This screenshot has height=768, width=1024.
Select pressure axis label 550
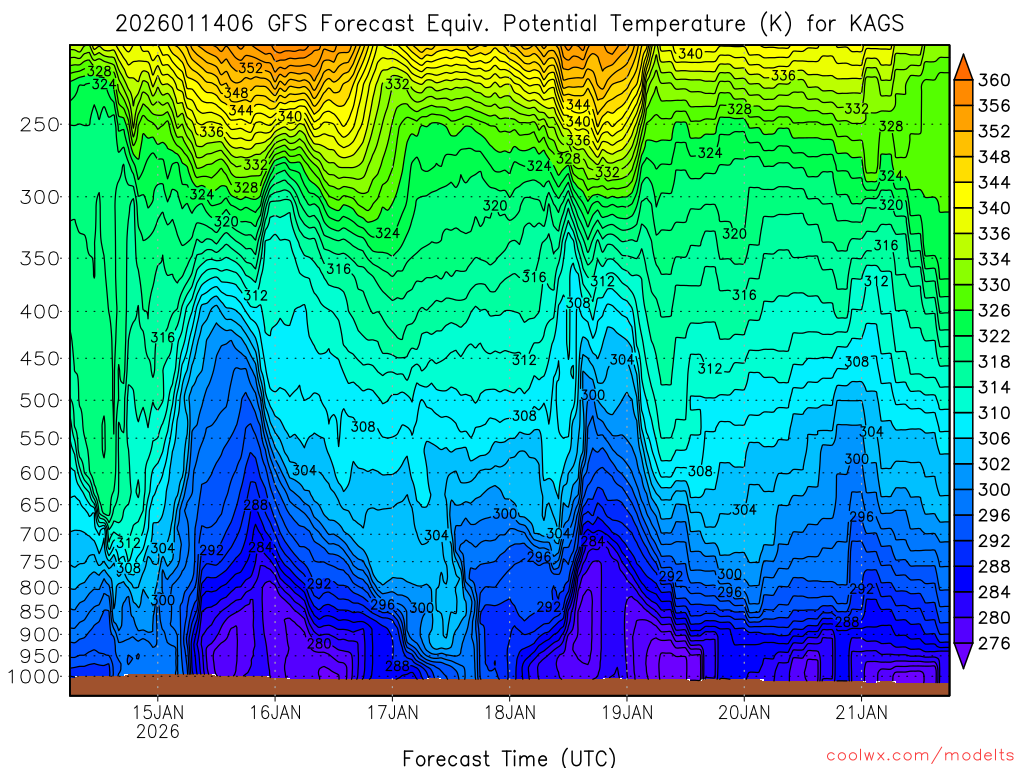click(x=39, y=438)
